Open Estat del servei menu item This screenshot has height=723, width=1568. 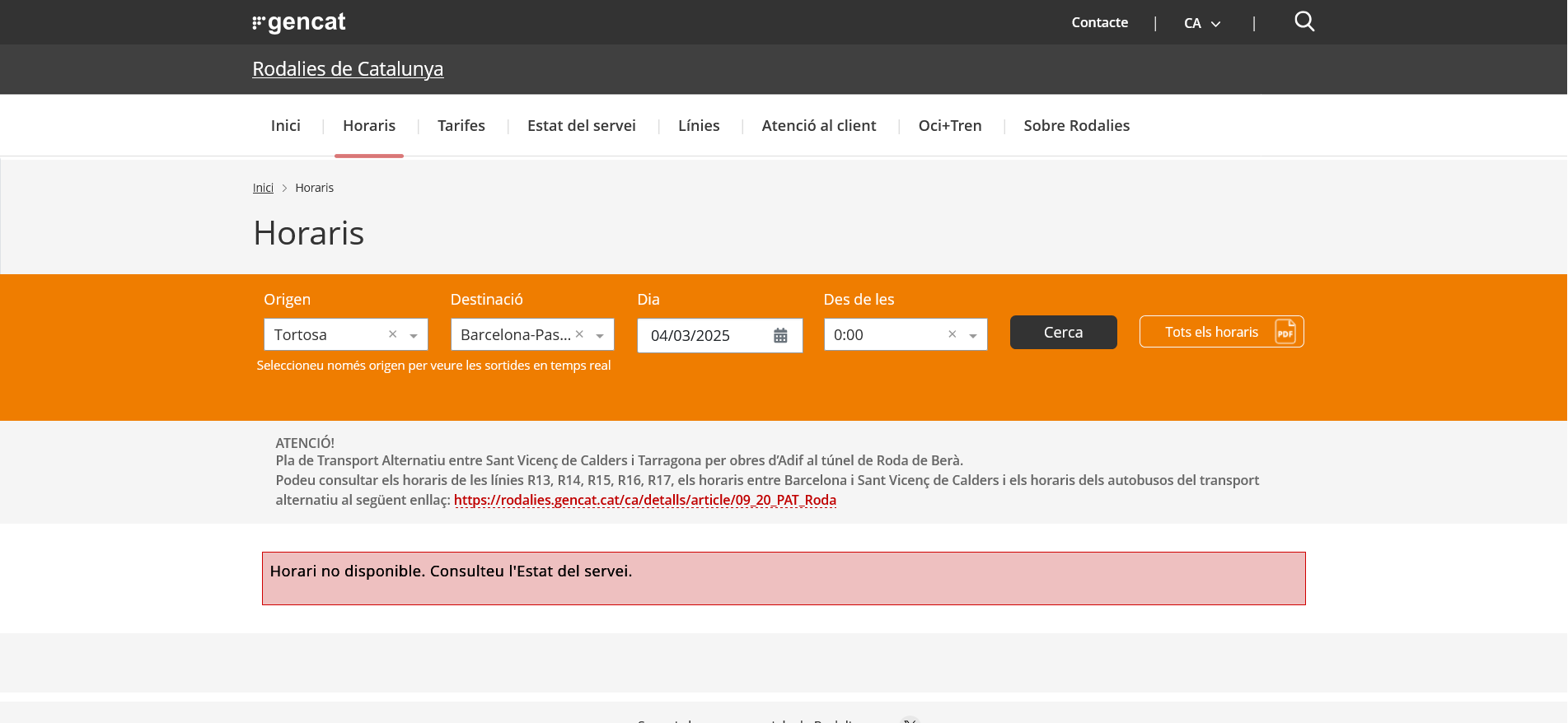(x=582, y=125)
